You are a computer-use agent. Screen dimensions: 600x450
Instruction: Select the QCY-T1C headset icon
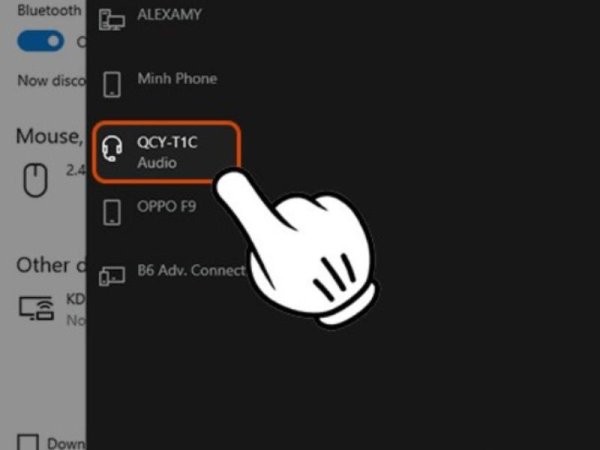coord(112,148)
